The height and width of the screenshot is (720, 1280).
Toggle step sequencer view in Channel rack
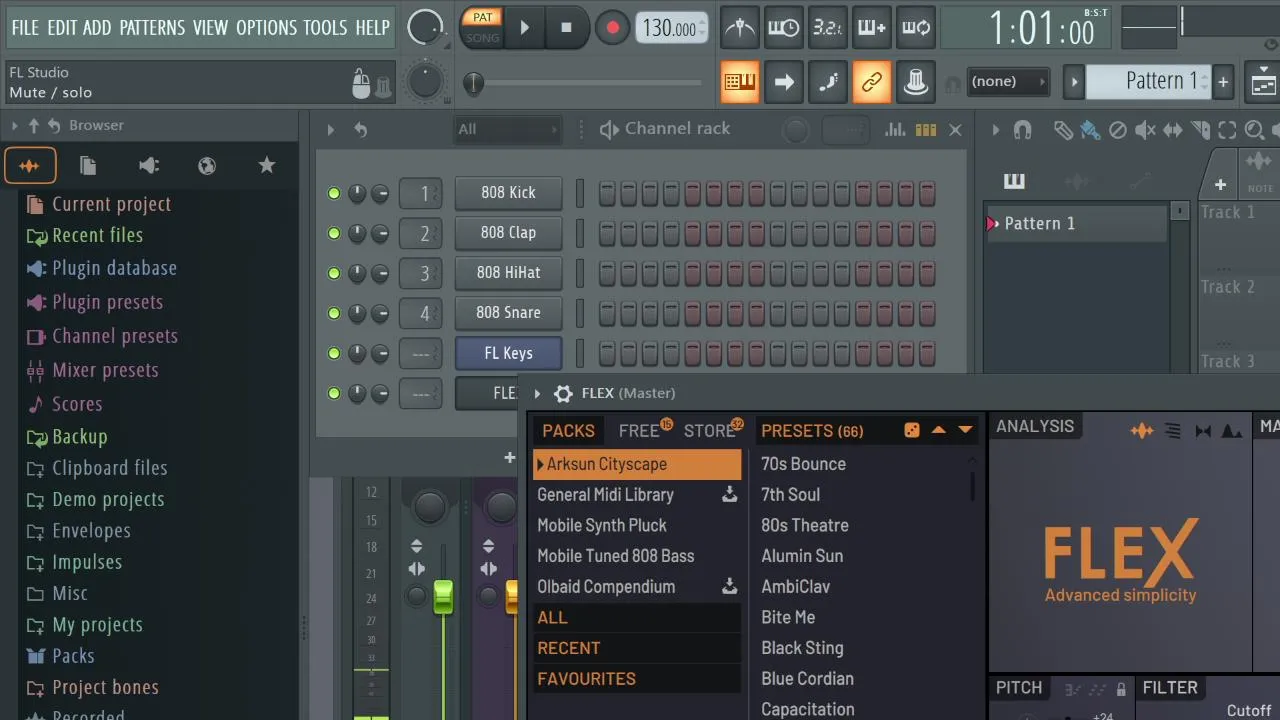[926, 129]
